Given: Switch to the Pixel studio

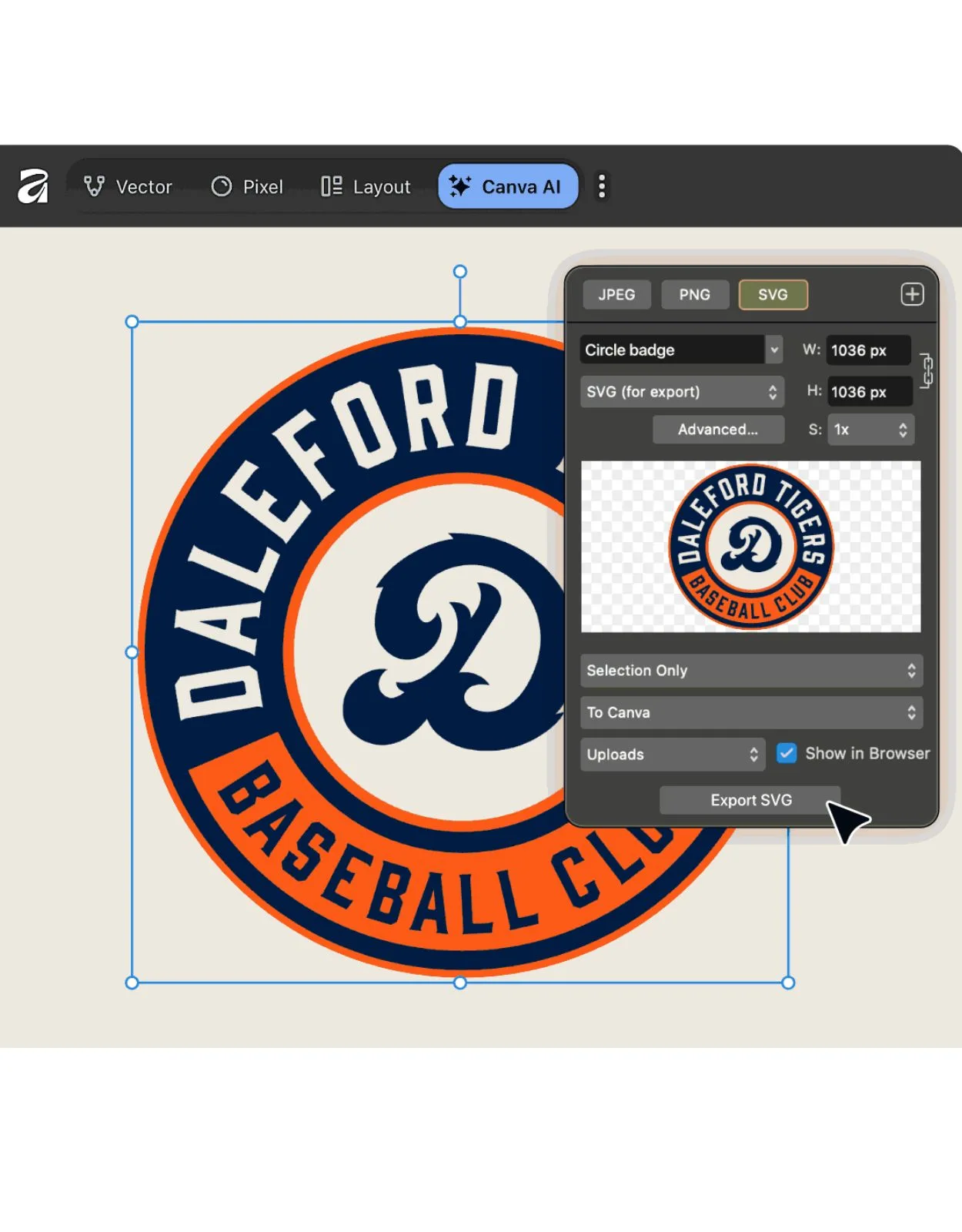Looking at the screenshot, I should click(x=247, y=186).
